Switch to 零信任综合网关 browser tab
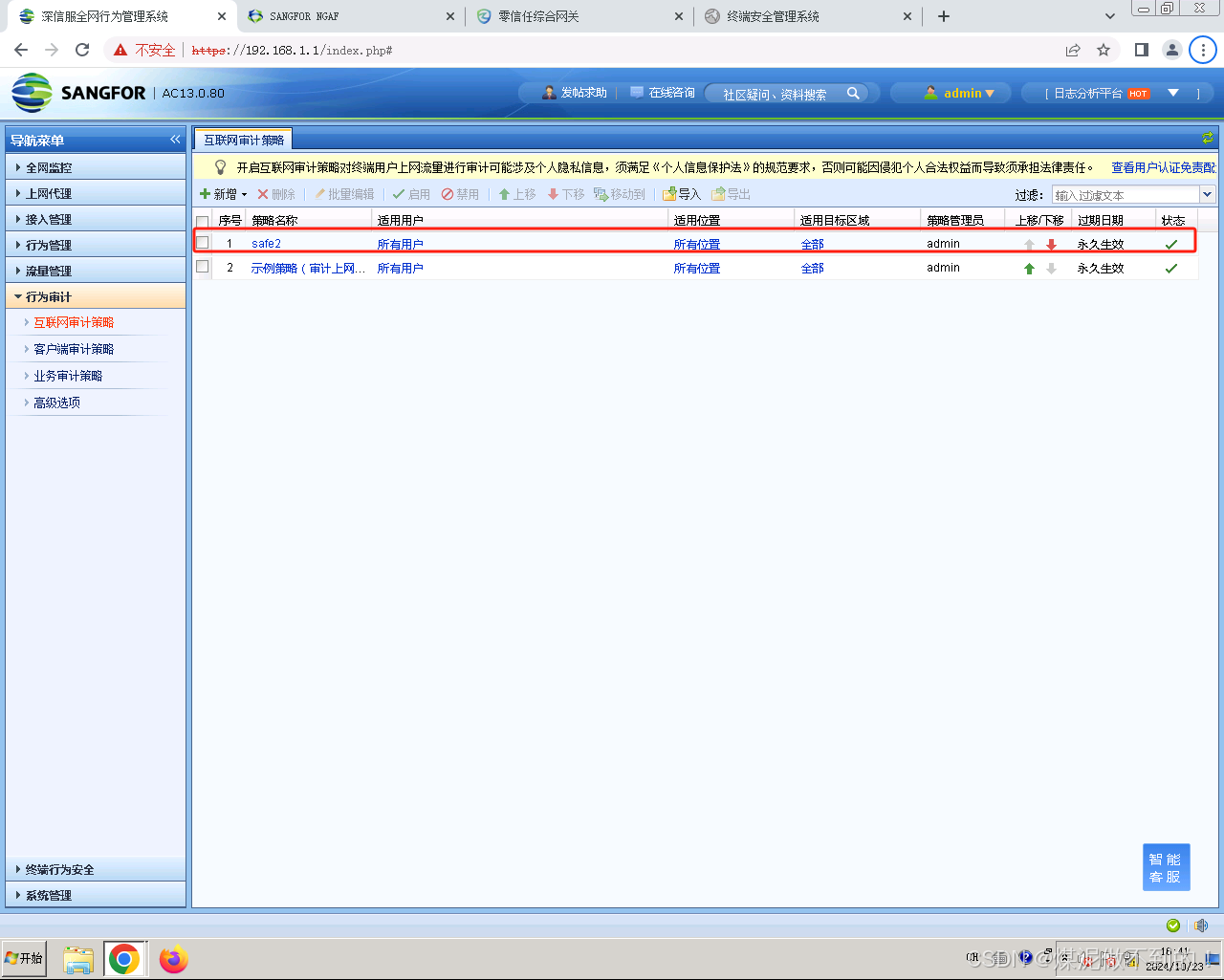 pyautogui.click(x=579, y=16)
